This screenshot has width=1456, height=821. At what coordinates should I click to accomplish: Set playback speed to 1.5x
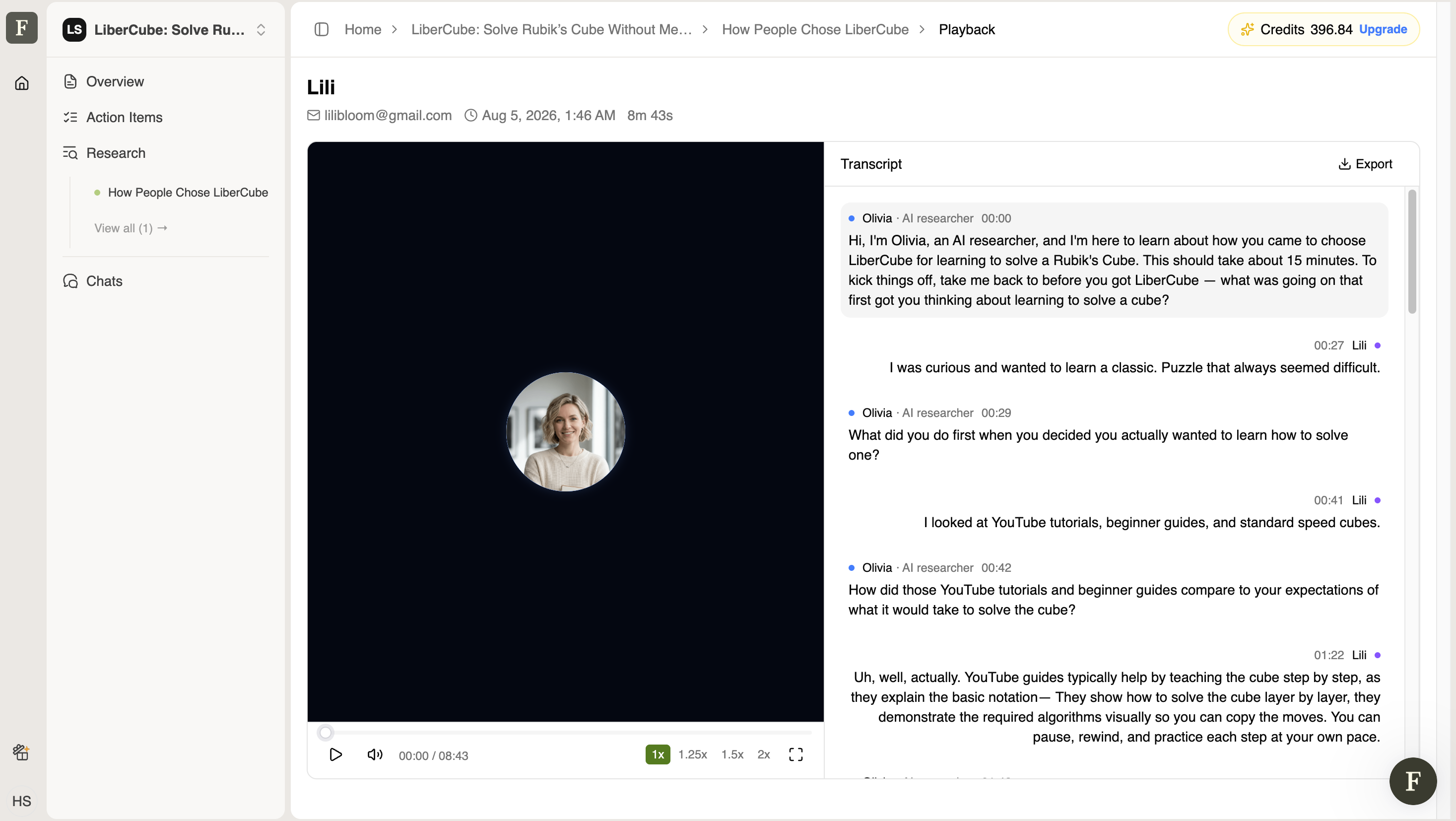(732, 754)
